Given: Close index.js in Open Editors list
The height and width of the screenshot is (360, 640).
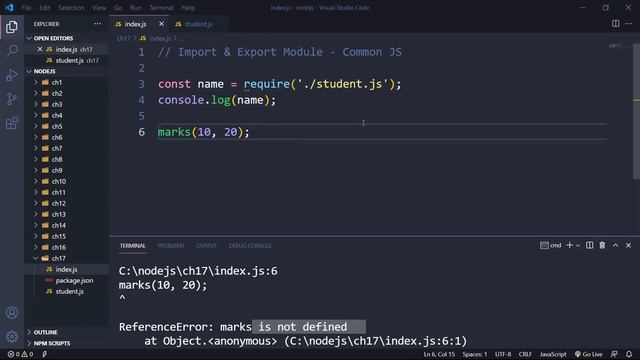Looking at the screenshot, I should (40, 49).
